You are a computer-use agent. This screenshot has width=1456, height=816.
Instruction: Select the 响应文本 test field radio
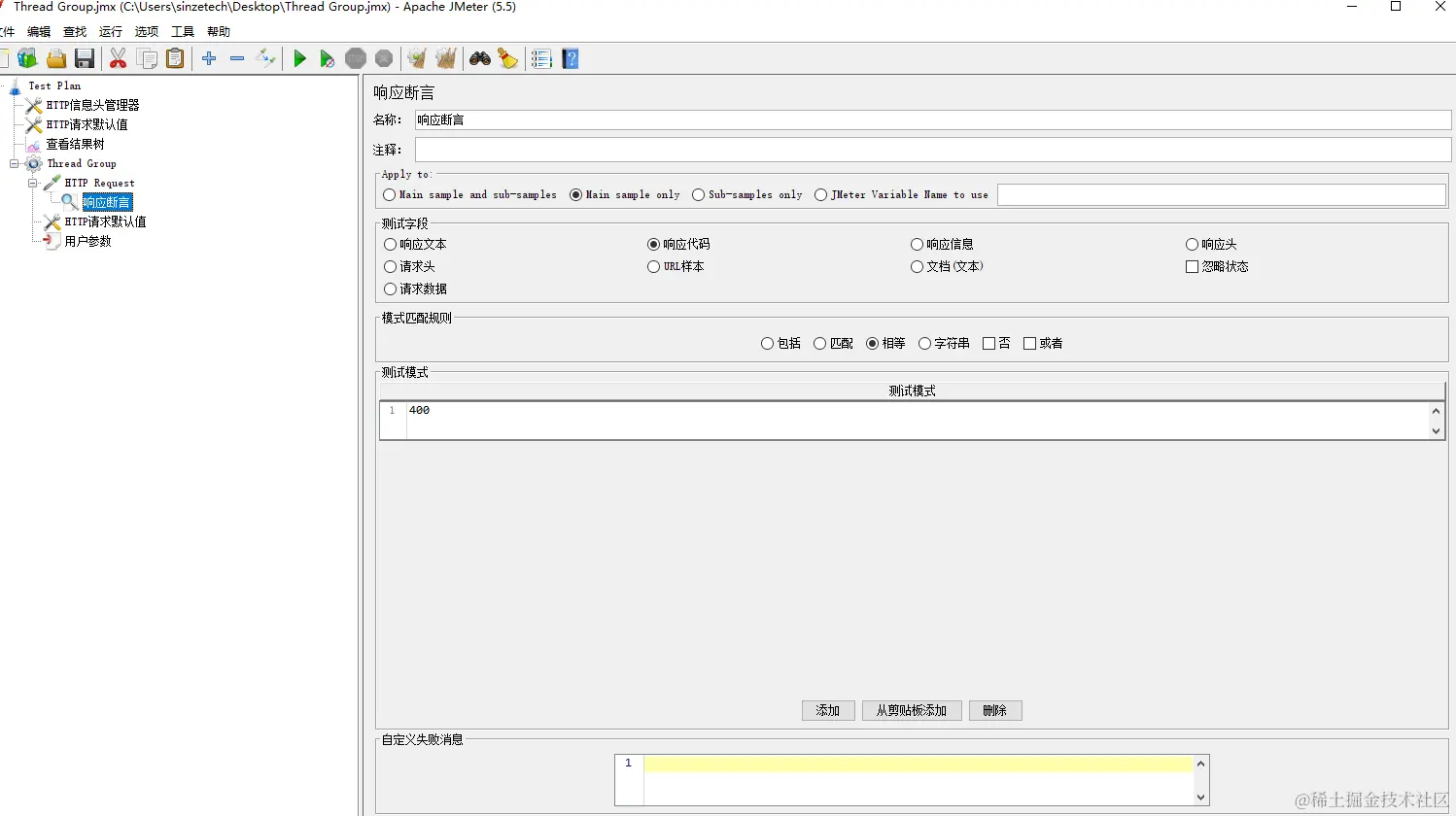tap(391, 245)
